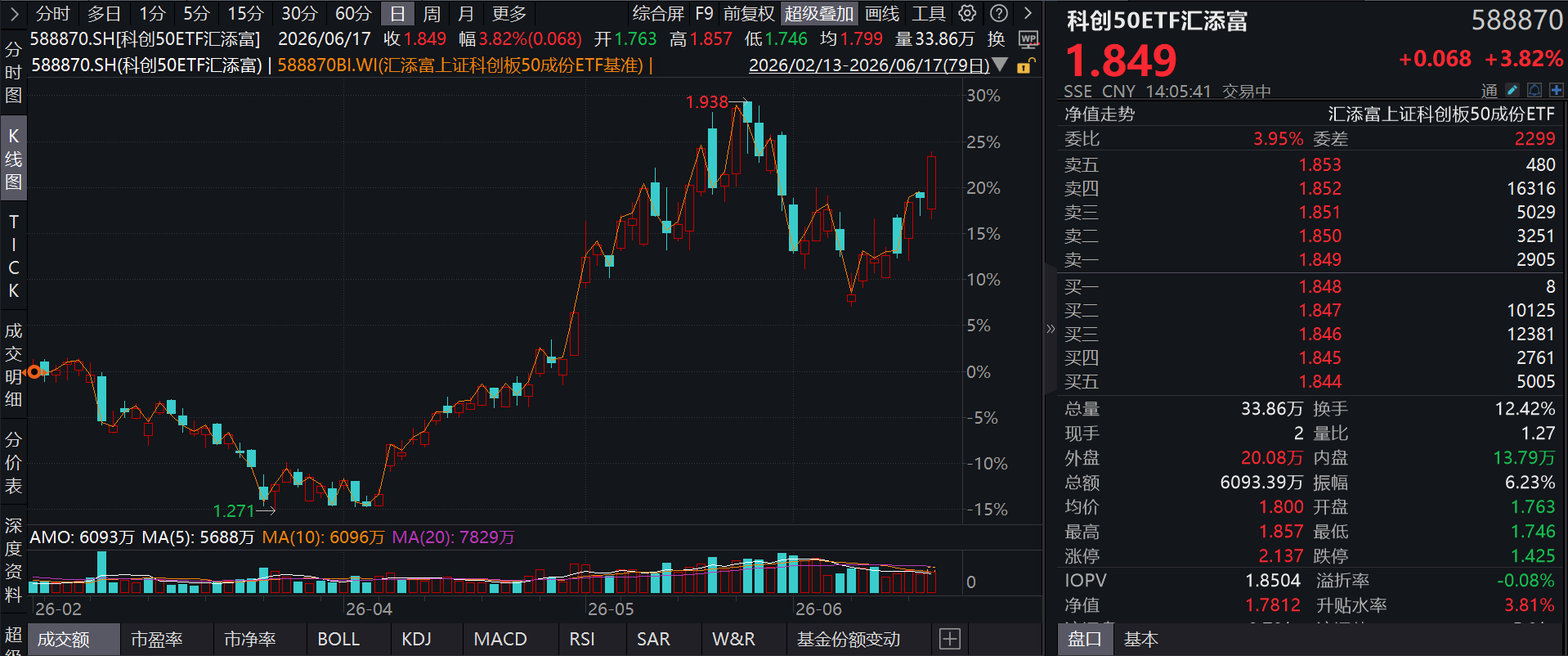
Task: Open the 更多 periods dropdown
Action: point(509,14)
